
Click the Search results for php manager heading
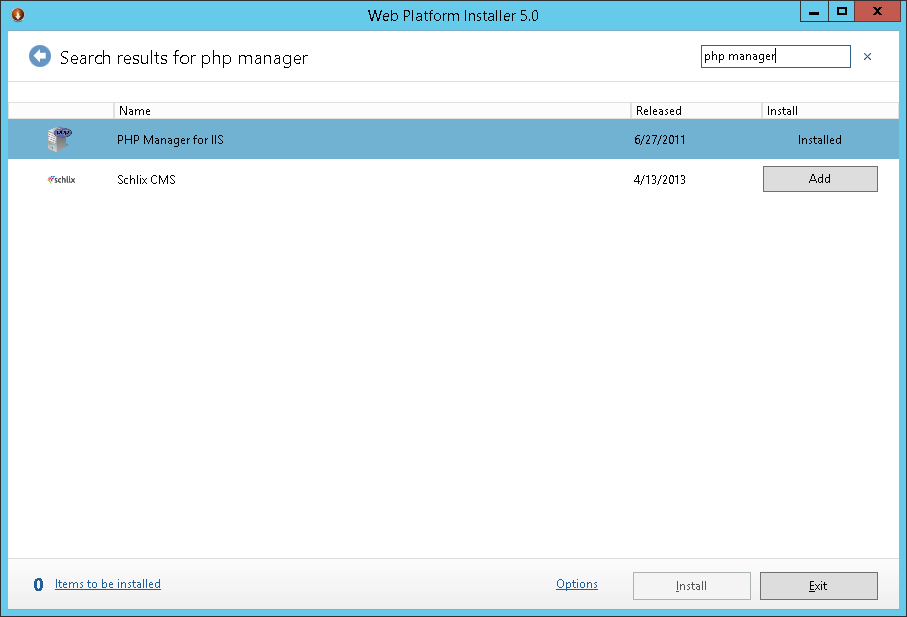click(184, 58)
